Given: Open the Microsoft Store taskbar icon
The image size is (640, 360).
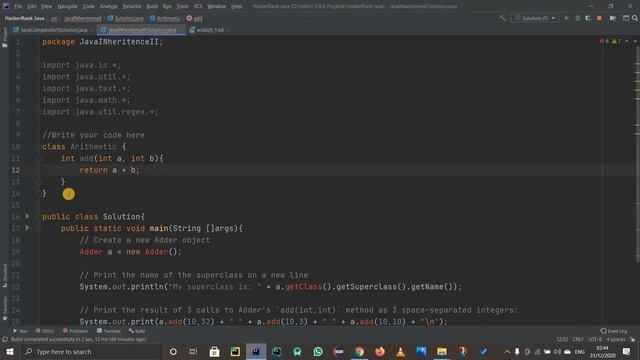Looking at the screenshot, I should tap(214, 351).
